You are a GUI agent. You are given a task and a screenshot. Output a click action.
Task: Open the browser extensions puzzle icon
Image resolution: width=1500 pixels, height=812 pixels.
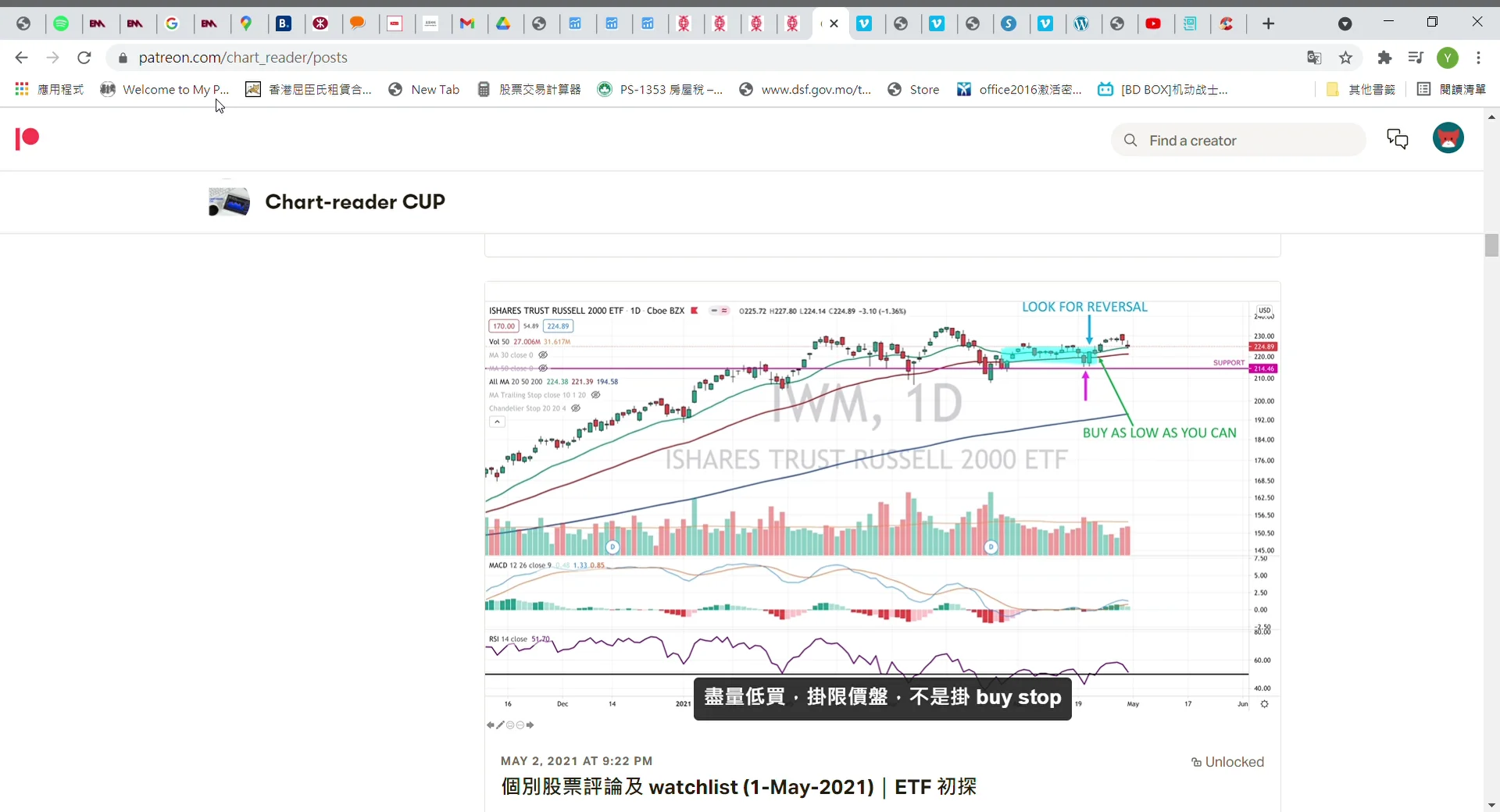point(1384,58)
